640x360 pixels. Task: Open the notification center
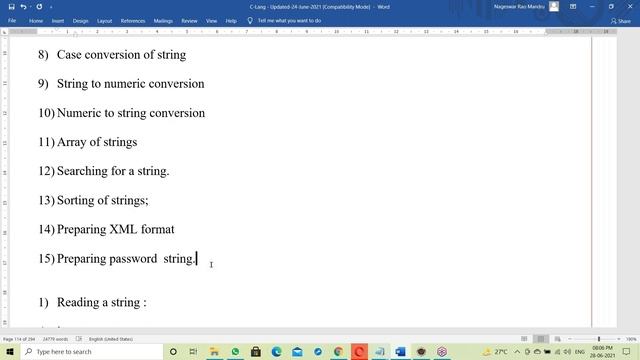(x=626, y=351)
